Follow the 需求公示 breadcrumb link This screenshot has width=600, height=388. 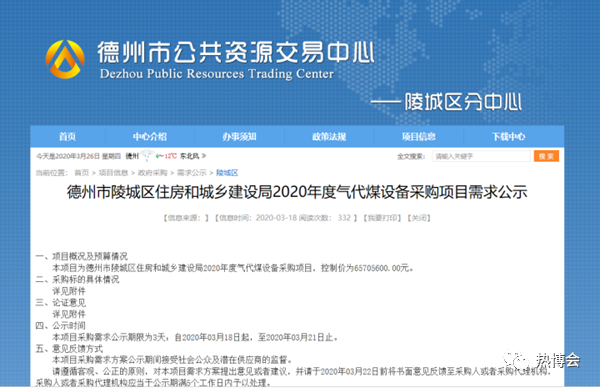pos(191,173)
